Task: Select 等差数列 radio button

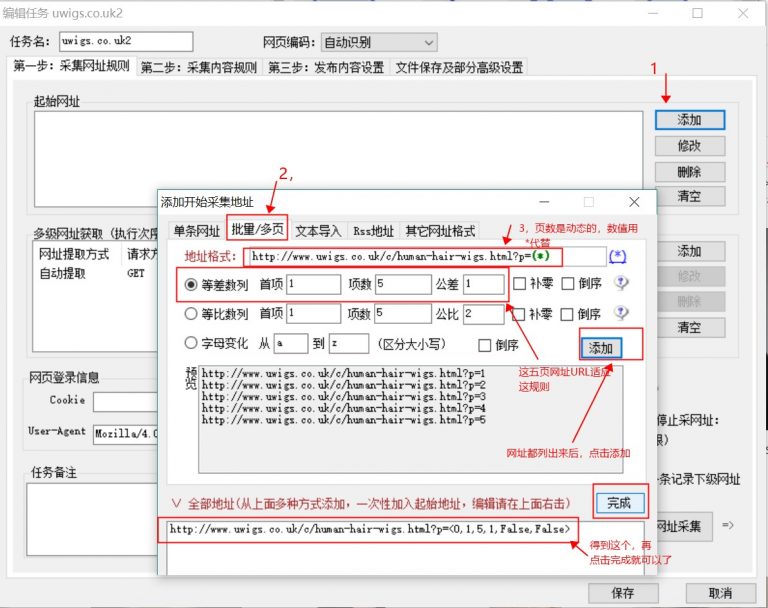Action: 191,284
